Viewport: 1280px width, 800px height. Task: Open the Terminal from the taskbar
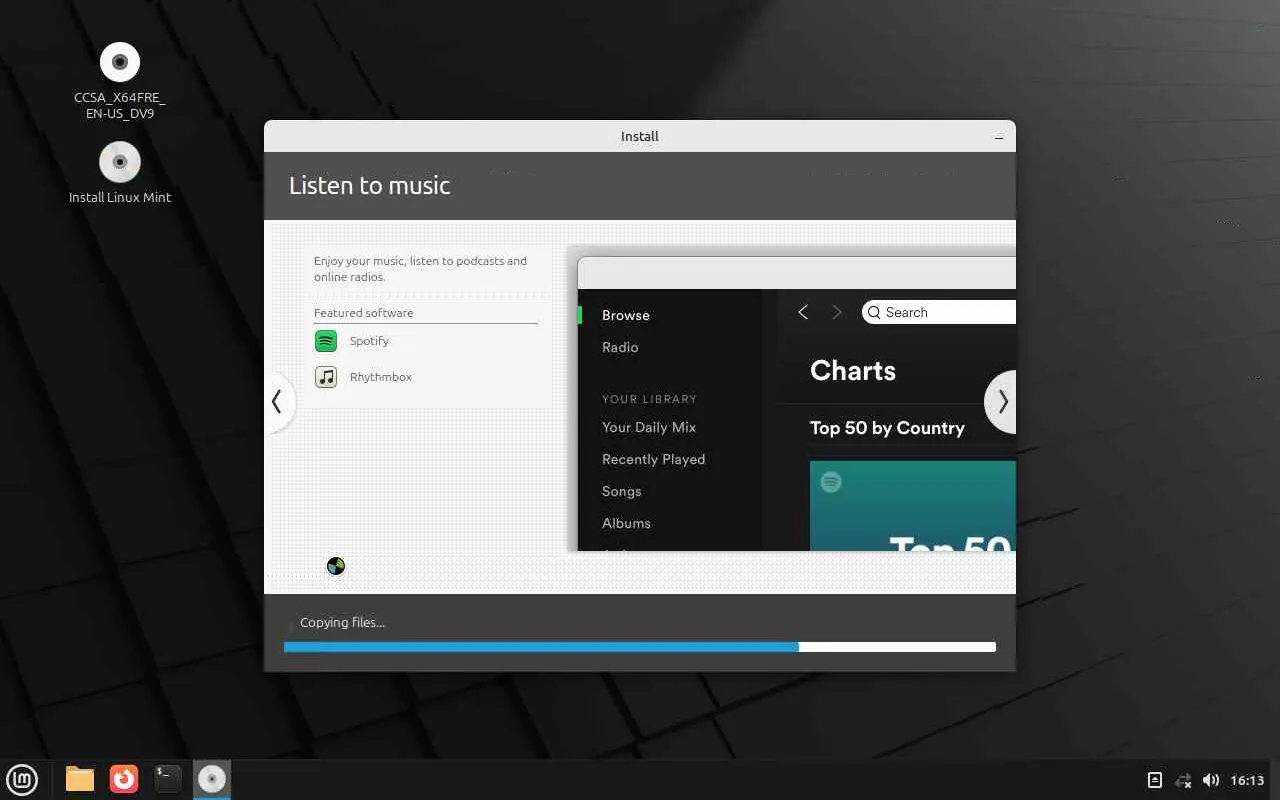pos(168,779)
